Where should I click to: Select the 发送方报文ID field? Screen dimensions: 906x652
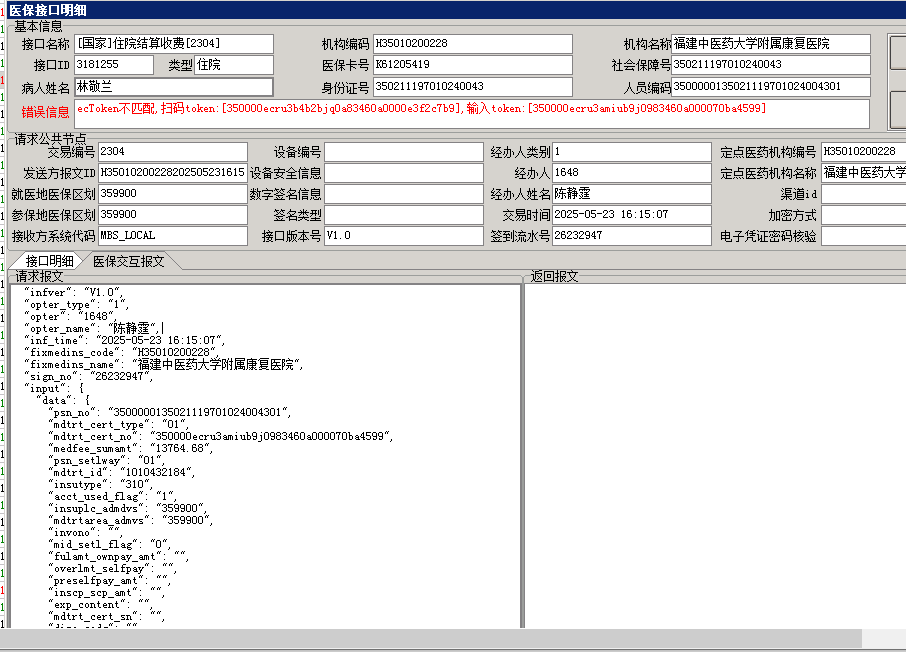click(x=173, y=173)
